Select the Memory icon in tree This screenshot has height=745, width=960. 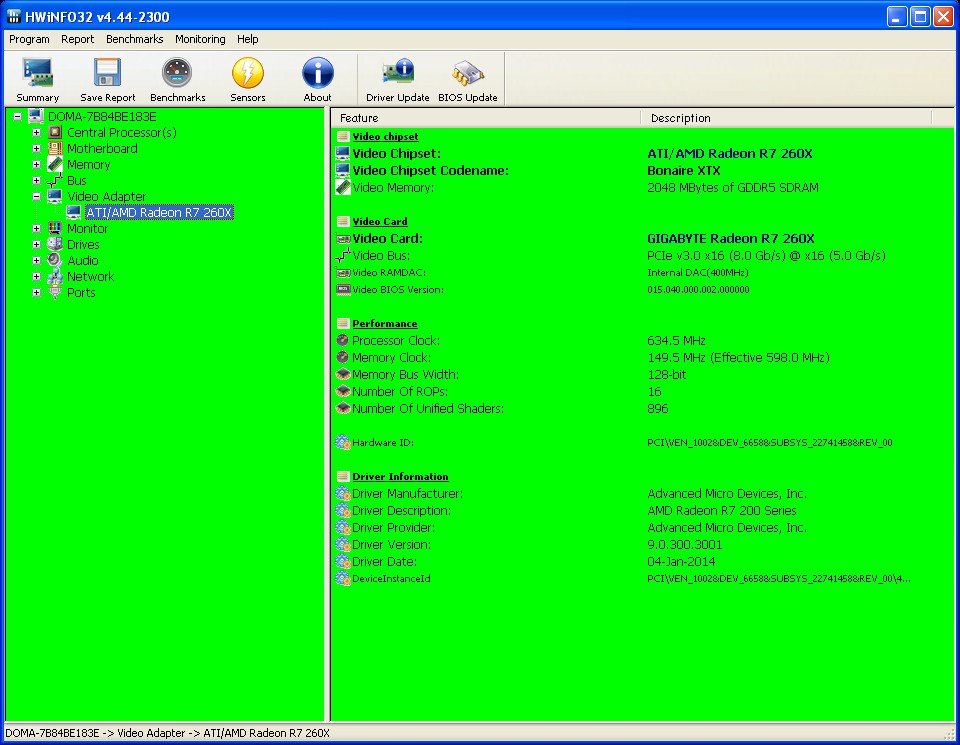55,165
